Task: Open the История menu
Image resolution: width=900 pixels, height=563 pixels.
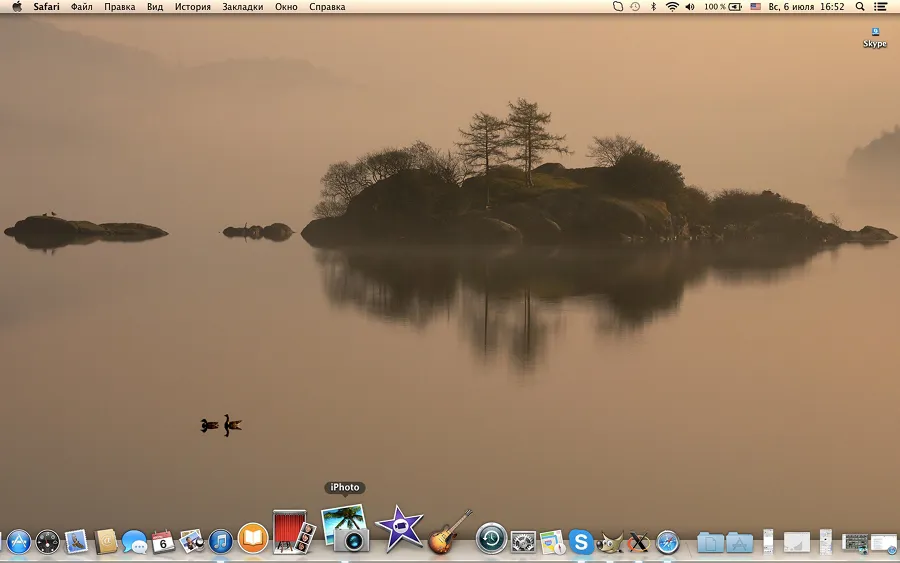Action: [x=192, y=7]
